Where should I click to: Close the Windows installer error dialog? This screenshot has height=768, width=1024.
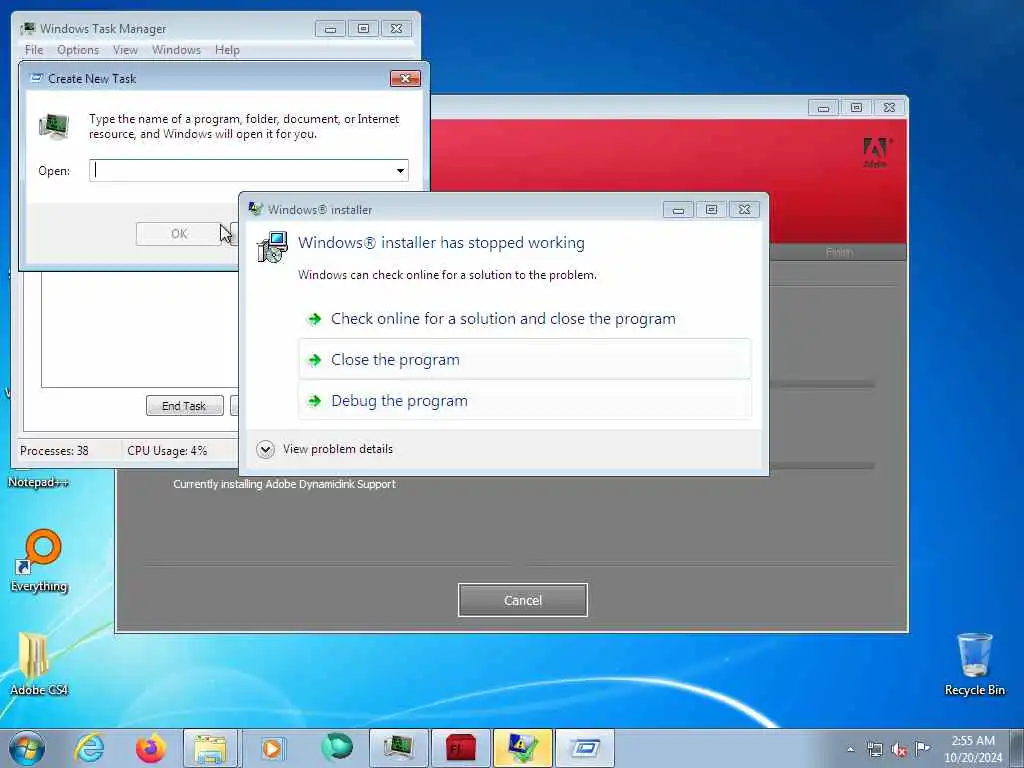[x=744, y=210]
